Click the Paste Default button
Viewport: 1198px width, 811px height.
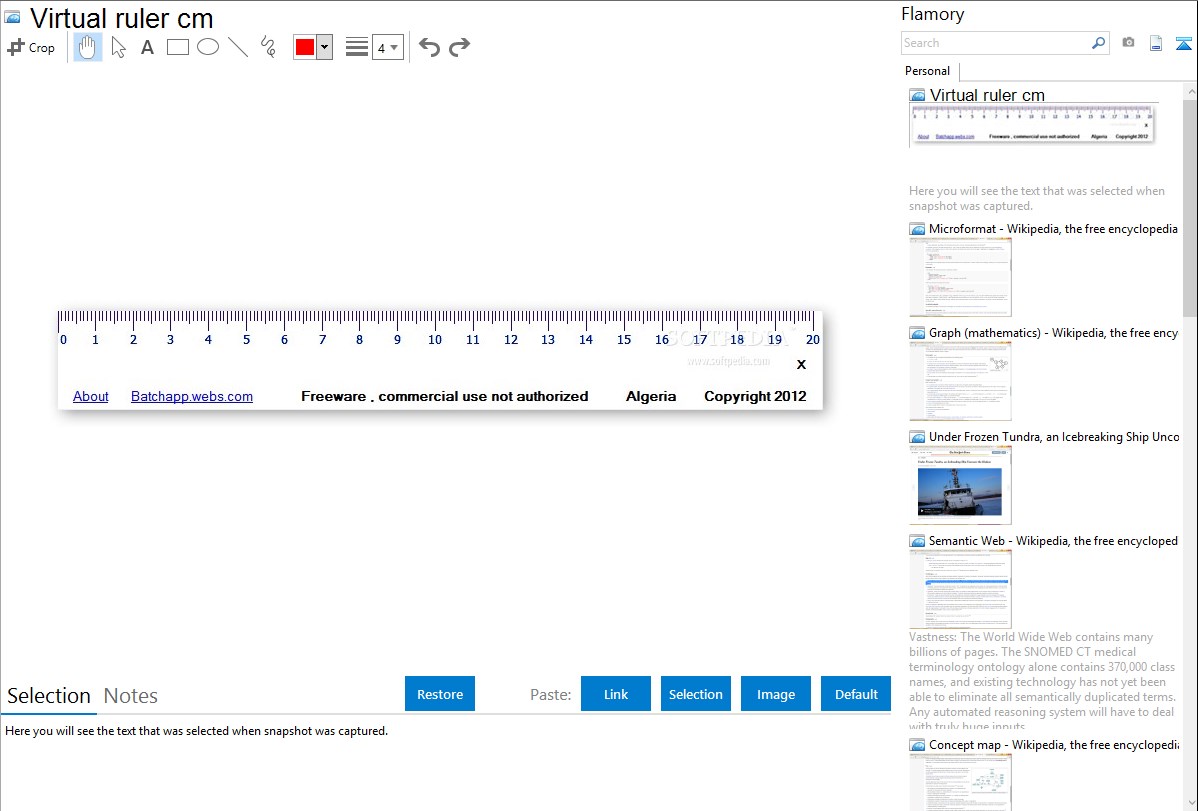(x=856, y=694)
